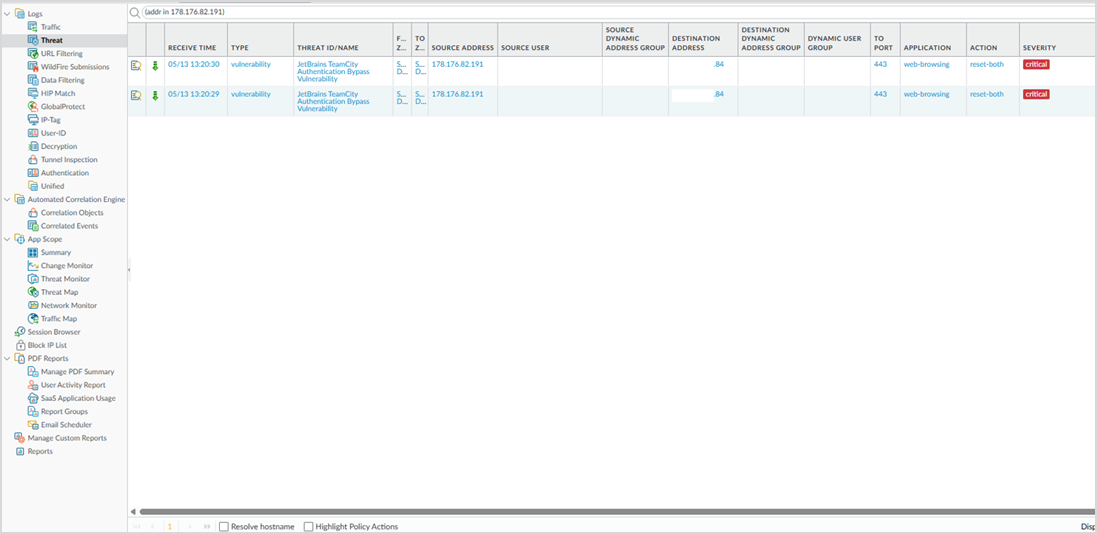Collapse the Logs tree node
The image size is (1097, 534).
[x=7, y=13]
